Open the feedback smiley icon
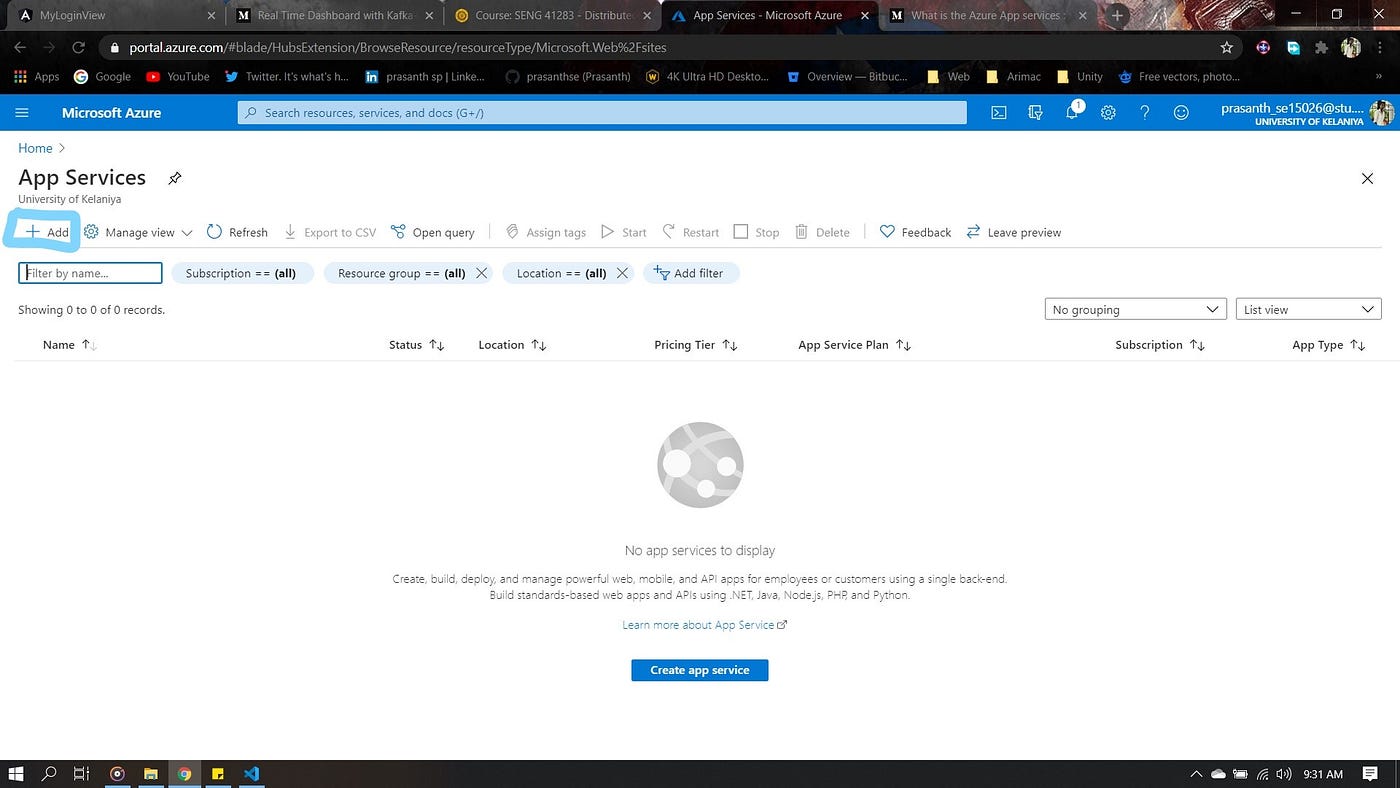The image size is (1400, 788). pos(1181,113)
